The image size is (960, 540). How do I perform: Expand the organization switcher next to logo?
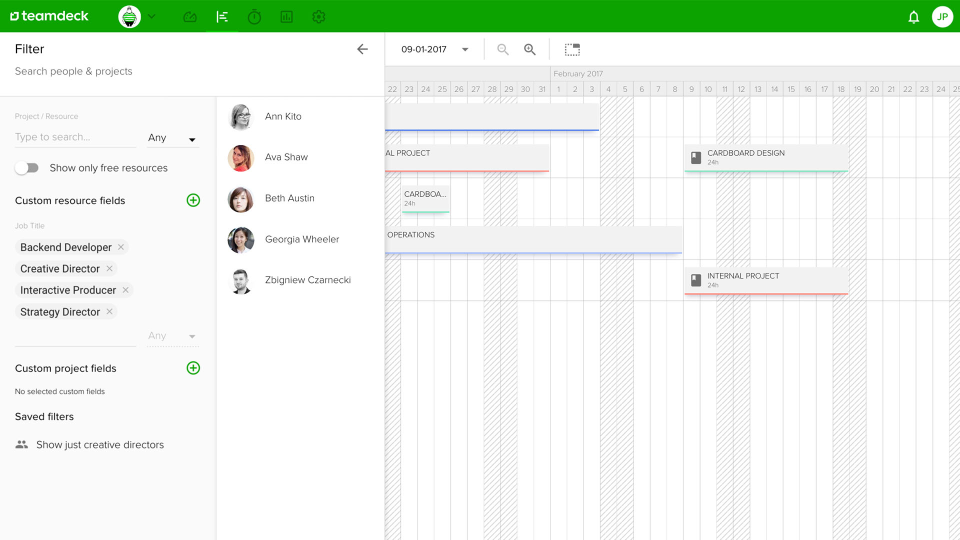point(152,17)
